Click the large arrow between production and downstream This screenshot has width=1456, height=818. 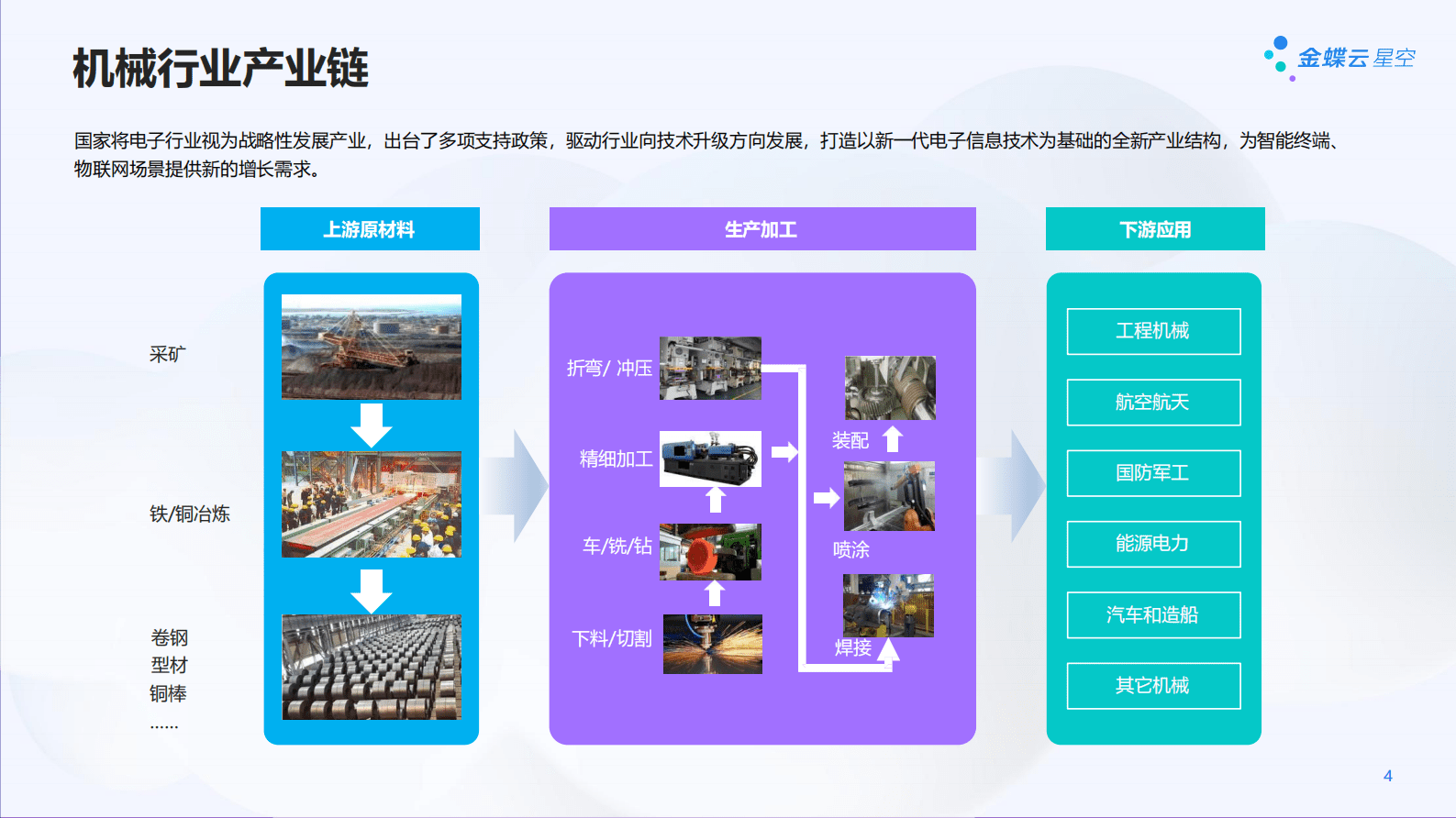click(x=1013, y=485)
